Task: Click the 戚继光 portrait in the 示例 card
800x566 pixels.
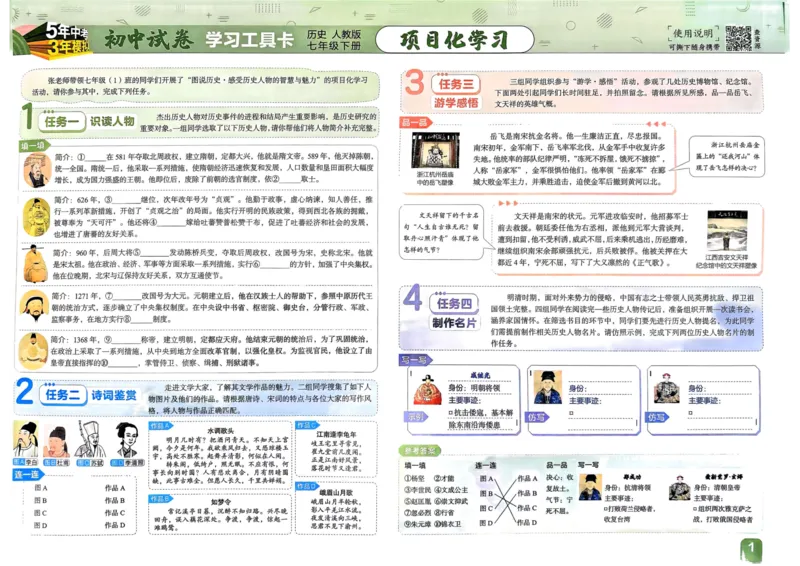Action: click(427, 389)
